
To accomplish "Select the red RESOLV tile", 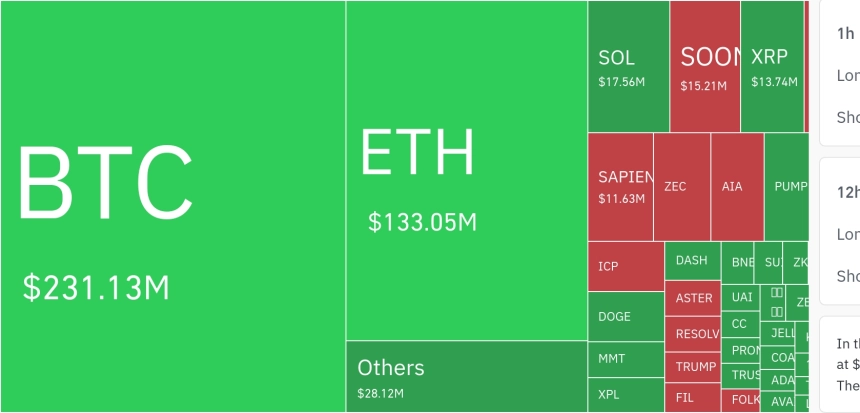I will coord(693,334).
